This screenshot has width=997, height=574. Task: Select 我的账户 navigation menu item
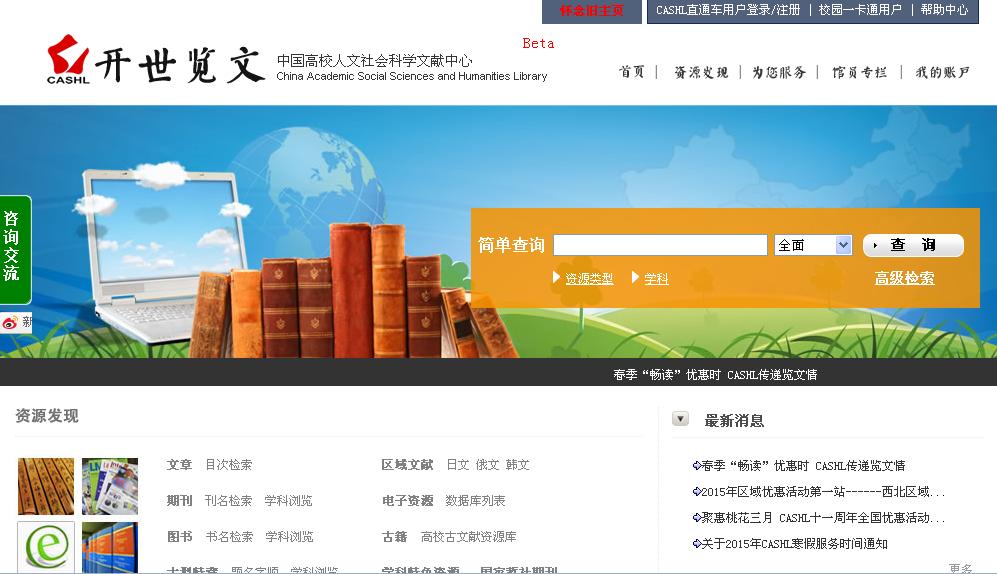coord(942,72)
